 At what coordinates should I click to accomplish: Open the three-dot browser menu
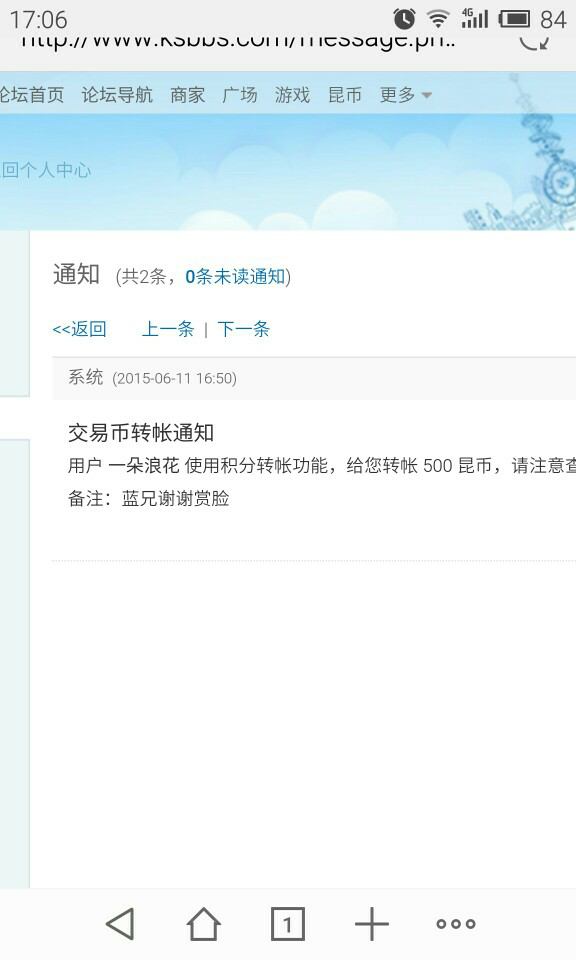pyautogui.click(x=456, y=924)
